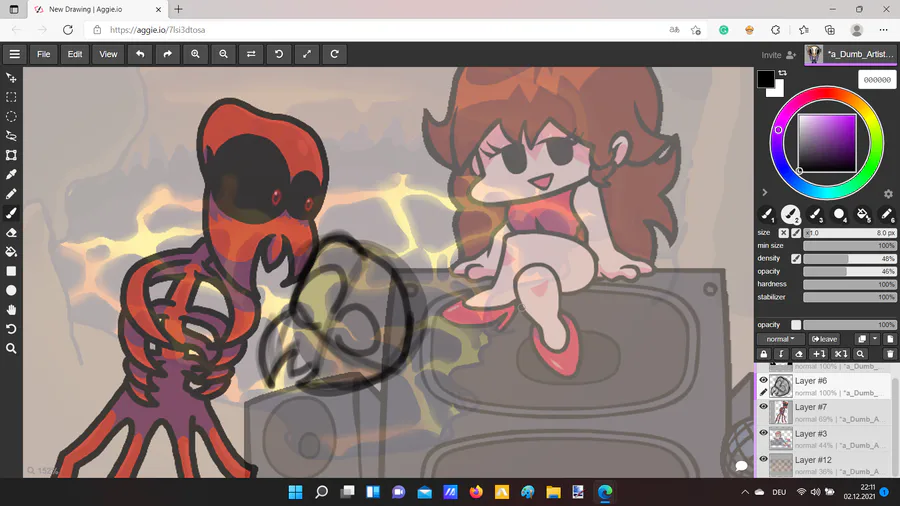
Task: Open dropdown arrow beside duplicate layer
Action: click(875, 339)
